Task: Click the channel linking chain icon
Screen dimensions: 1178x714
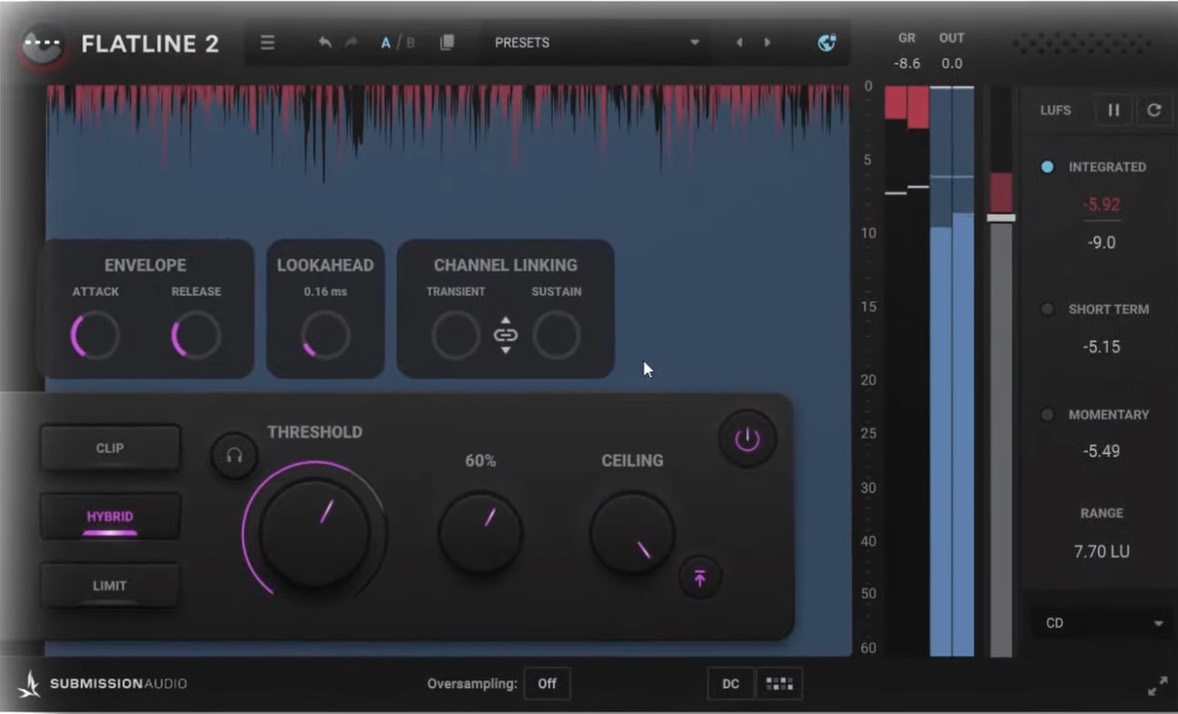Action: point(506,335)
